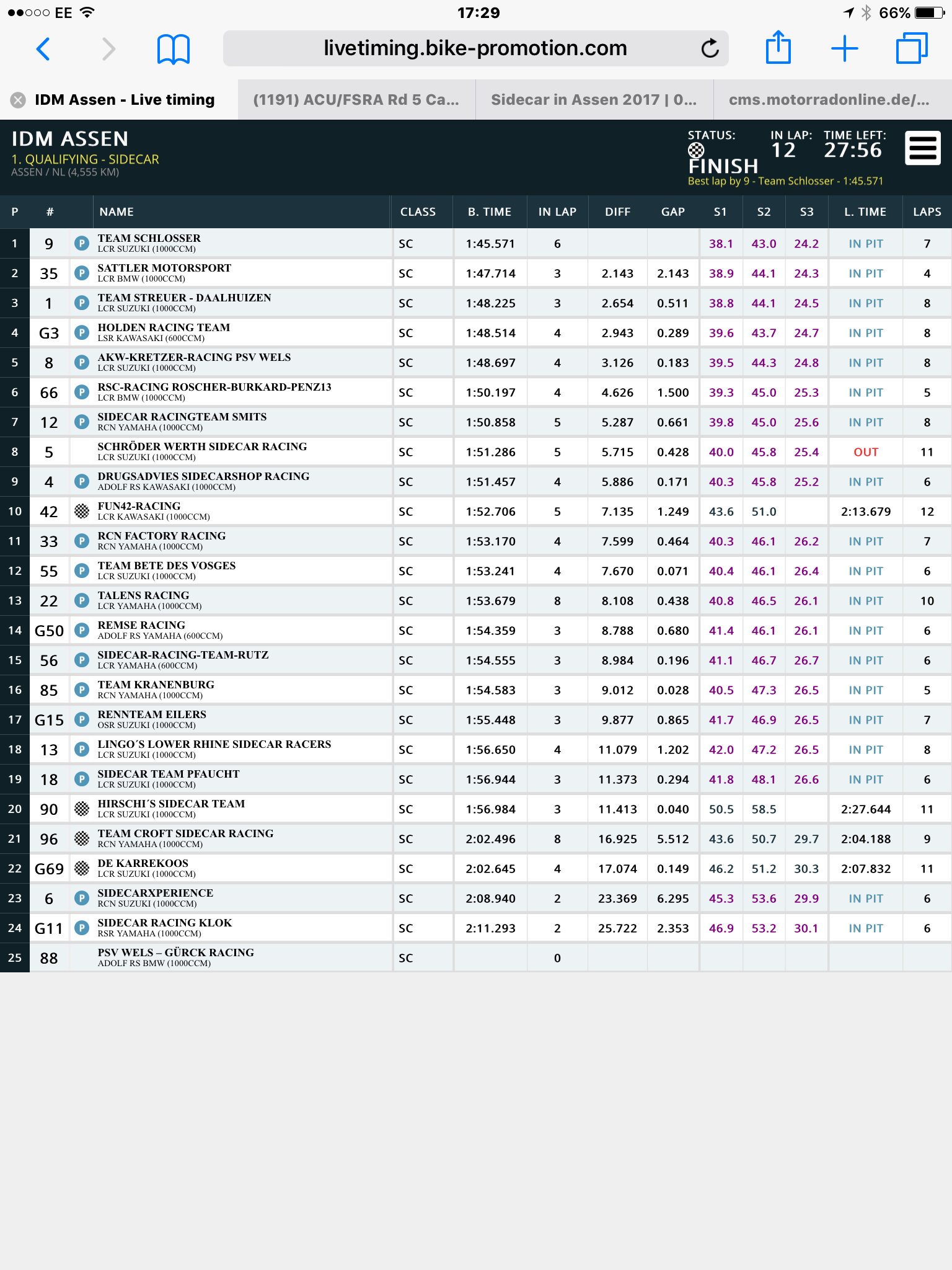Screen dimensions: 952x1270
Task: Tap the battery indicator in status bar
Action: tap(930, 13)
